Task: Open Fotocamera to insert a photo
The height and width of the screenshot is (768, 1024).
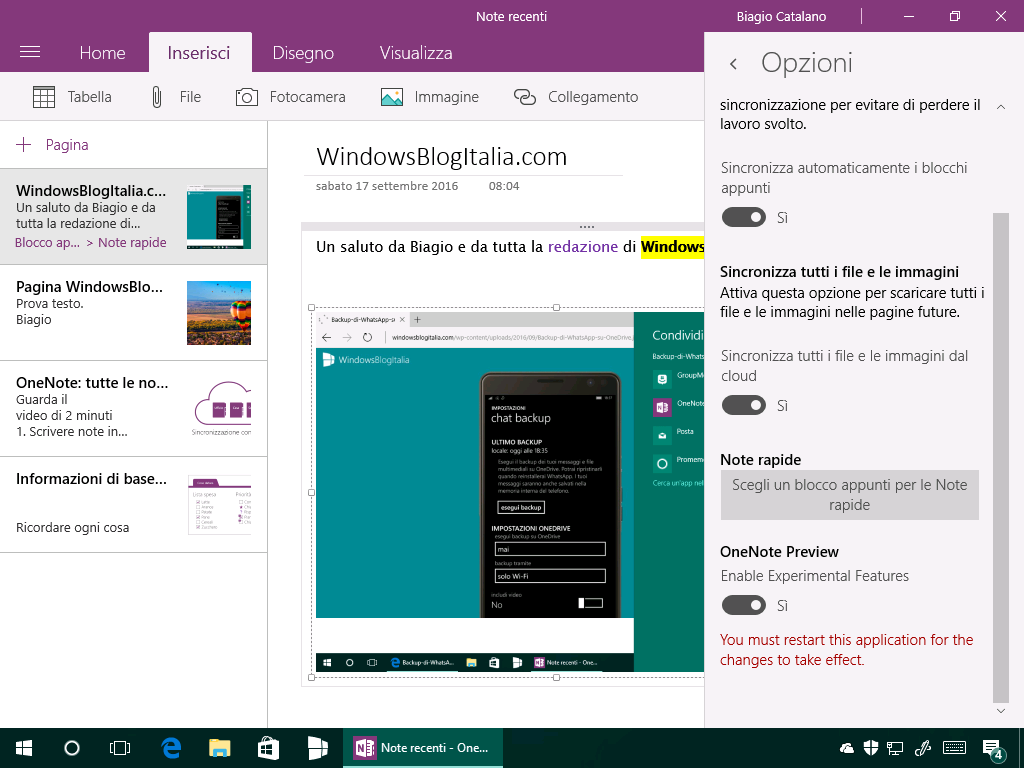Action: click(291, 97)
